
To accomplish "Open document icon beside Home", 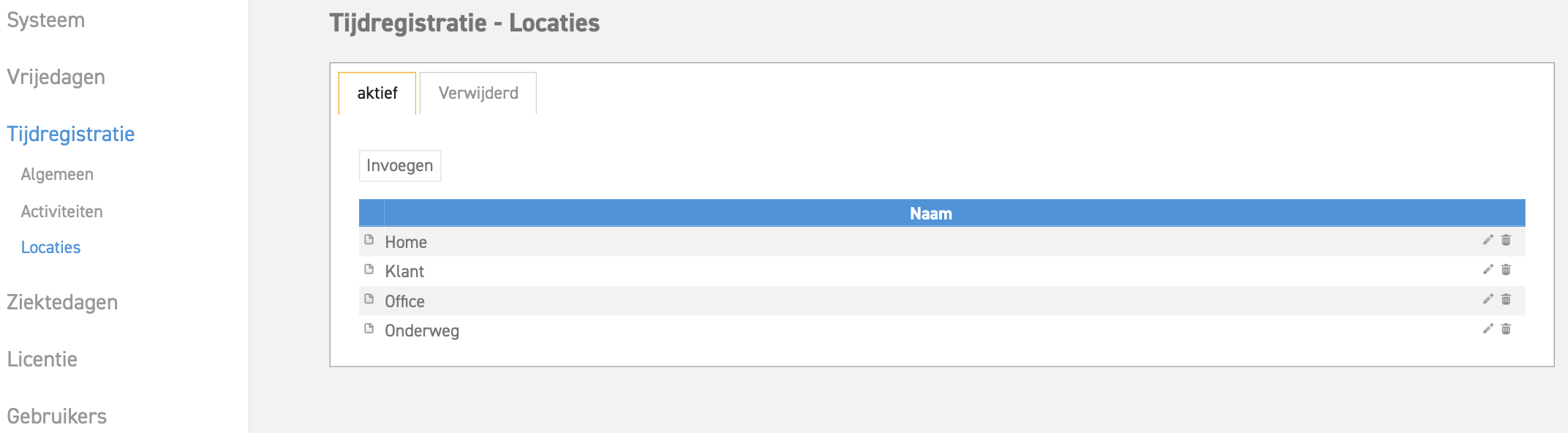I will tap(369, 240).
